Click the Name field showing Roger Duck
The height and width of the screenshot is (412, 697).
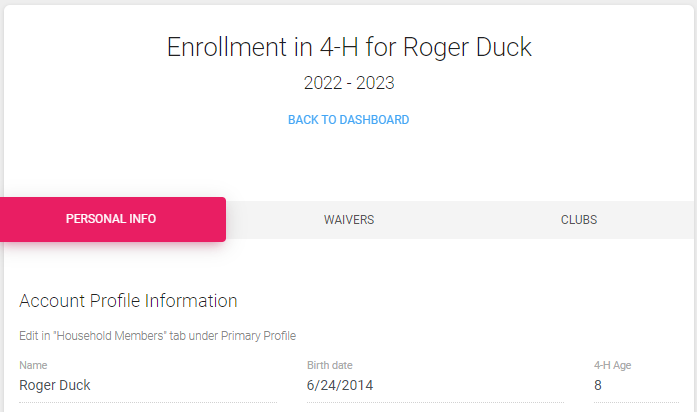pyautogui.click(x=148, y=385)
